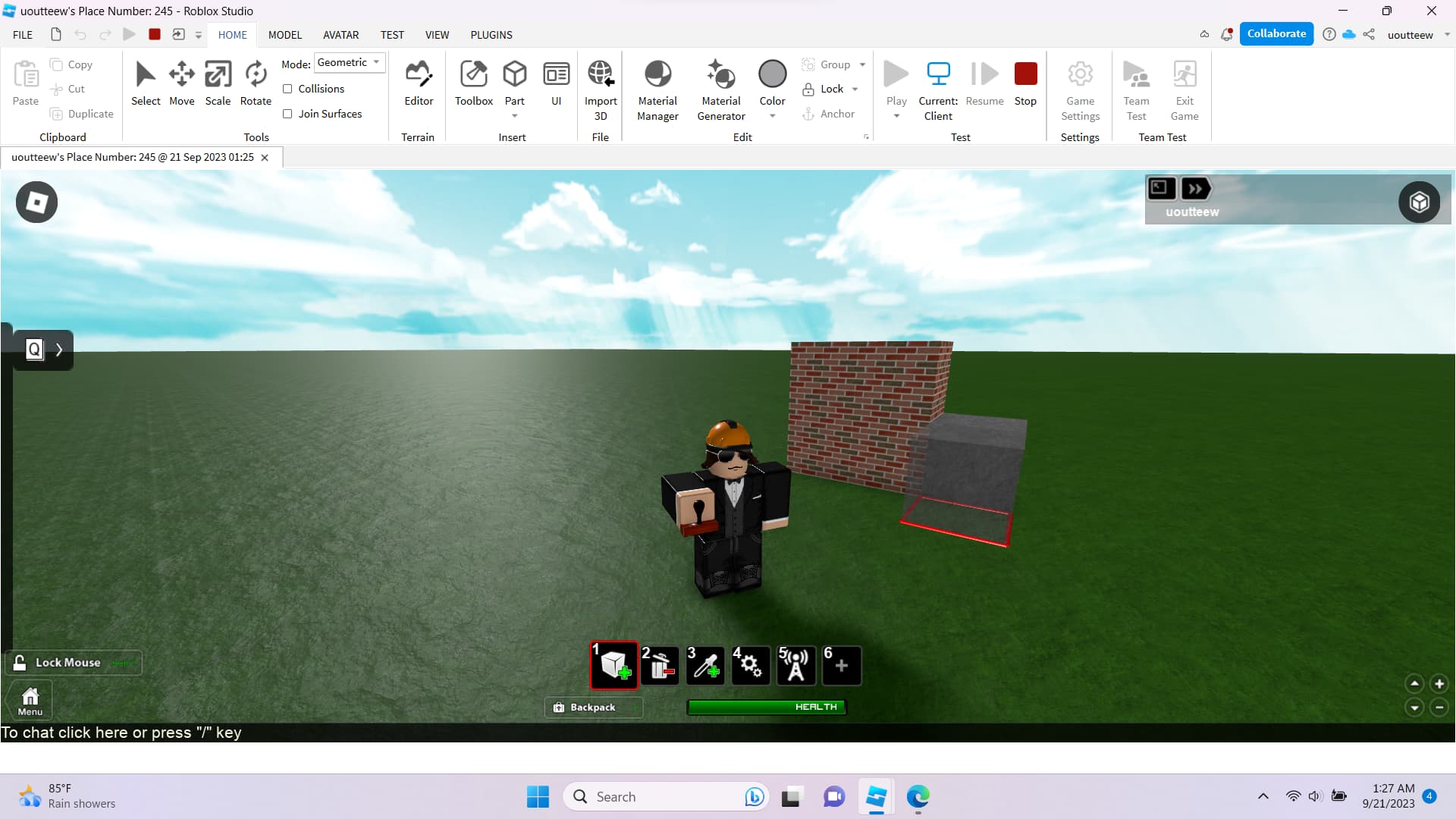Click the Exit Game icon
This screenshot has height=819, width=1456.
pos(1185,74)
